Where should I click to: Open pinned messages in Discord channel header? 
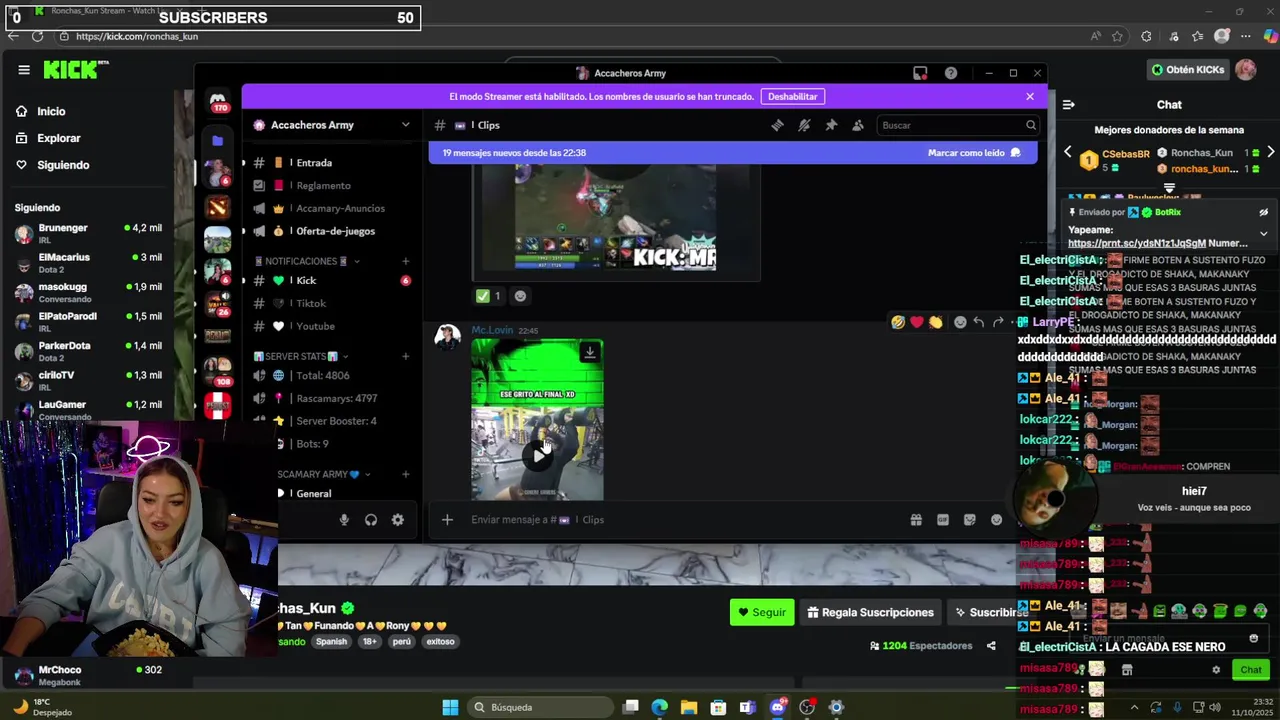(x=831, y=125)
